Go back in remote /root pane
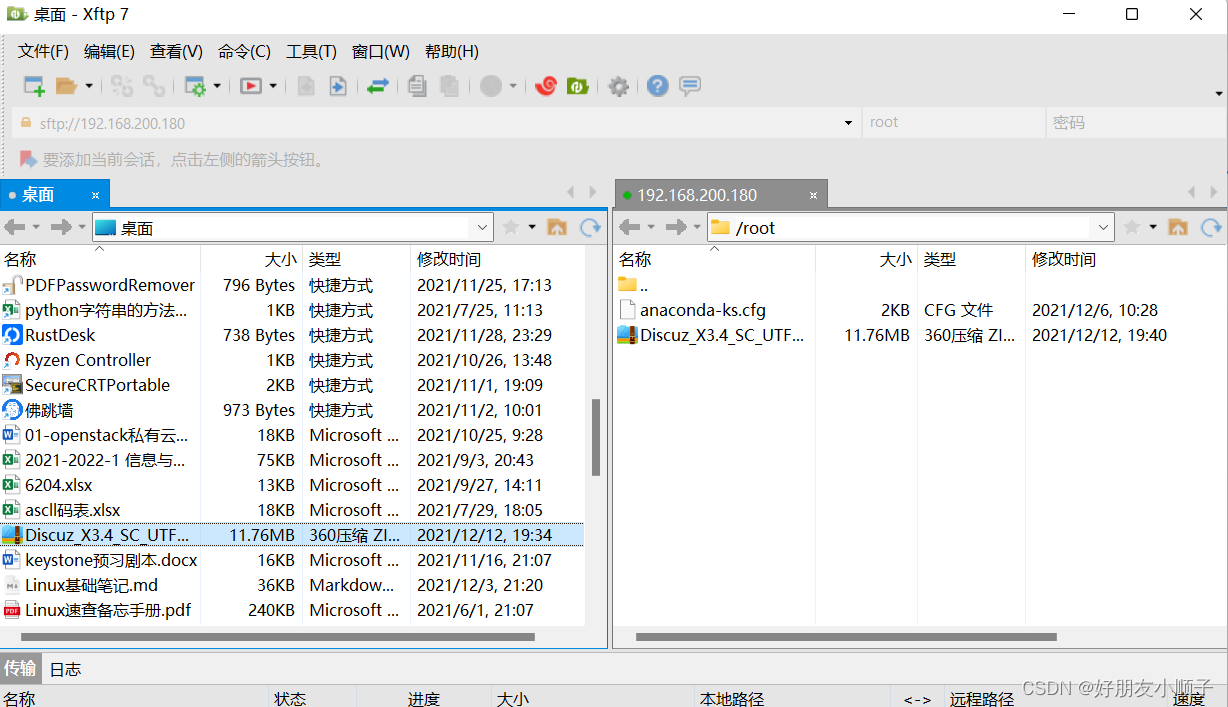Screen dimensions: 1228x707 (630, 228)
